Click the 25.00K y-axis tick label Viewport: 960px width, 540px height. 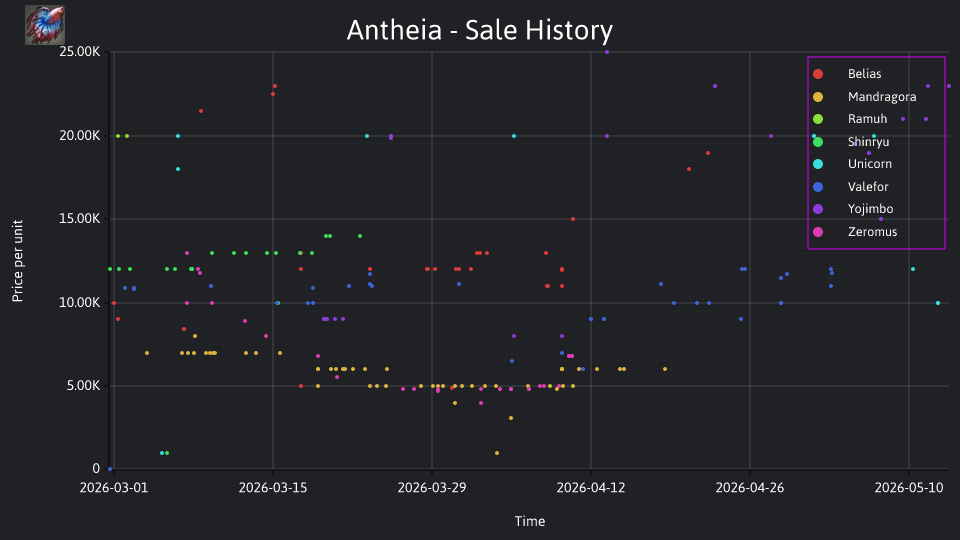click(x=80, y=52)
